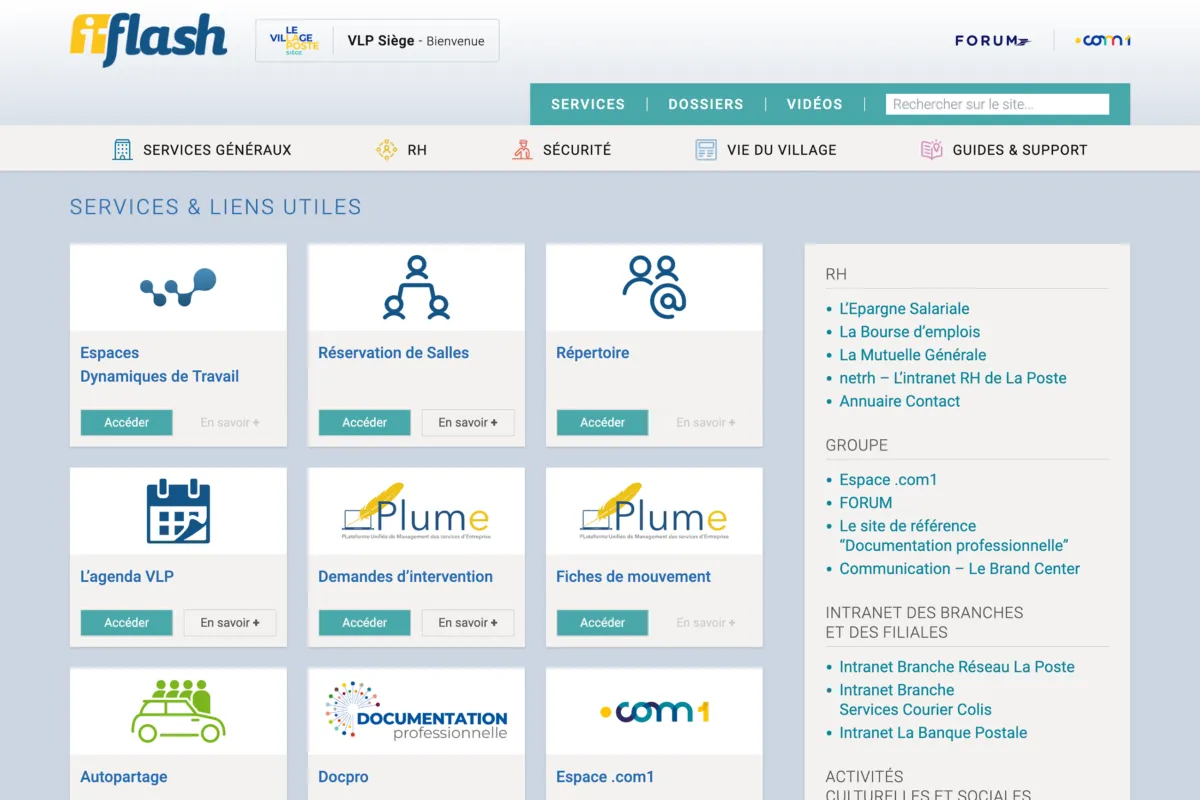Open La Bourse d'emplois link
Image resolution: width=1200 pixels, height=800 pixels.
(x=909, y=332)
